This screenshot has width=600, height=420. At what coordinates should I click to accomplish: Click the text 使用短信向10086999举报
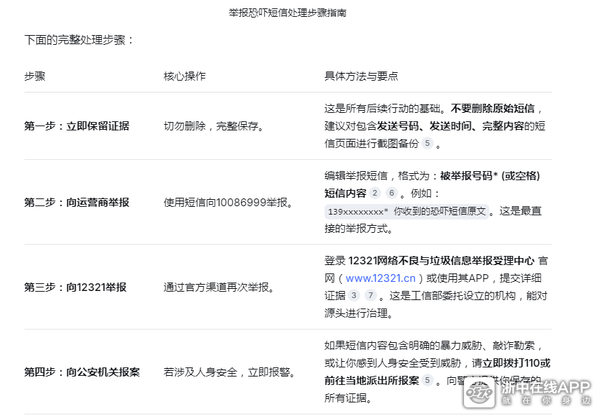(x=228, y=202)
